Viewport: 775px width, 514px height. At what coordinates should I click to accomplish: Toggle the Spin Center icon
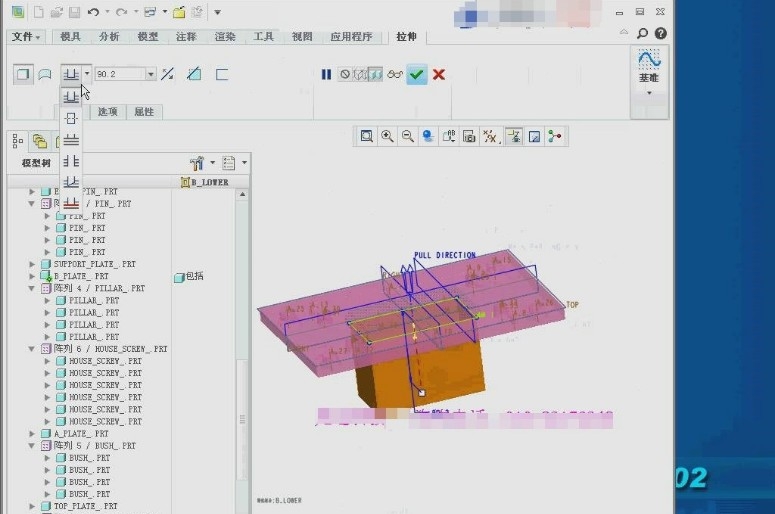click(x=555, y=136)
